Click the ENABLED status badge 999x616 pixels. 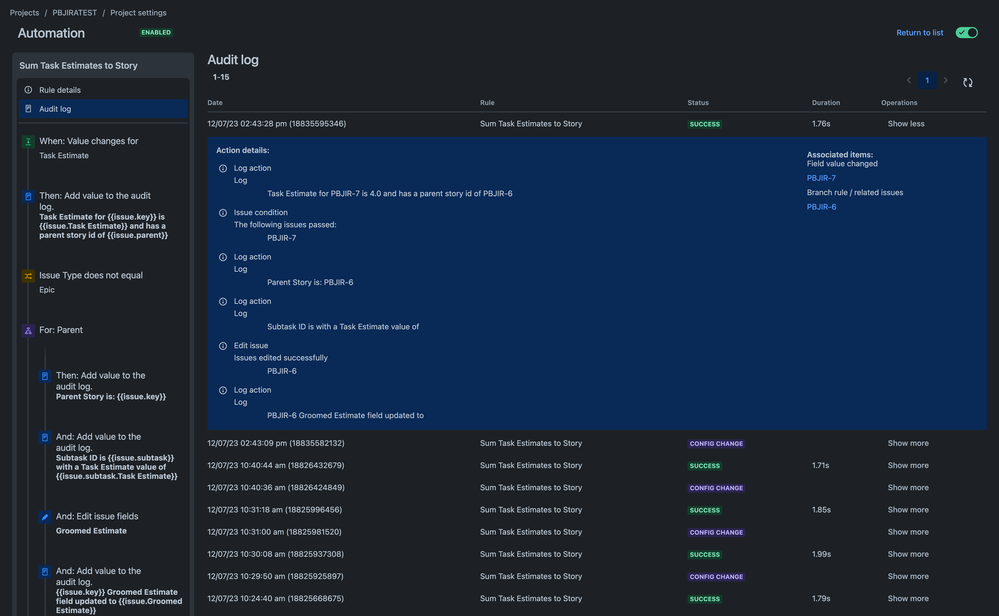156,32
